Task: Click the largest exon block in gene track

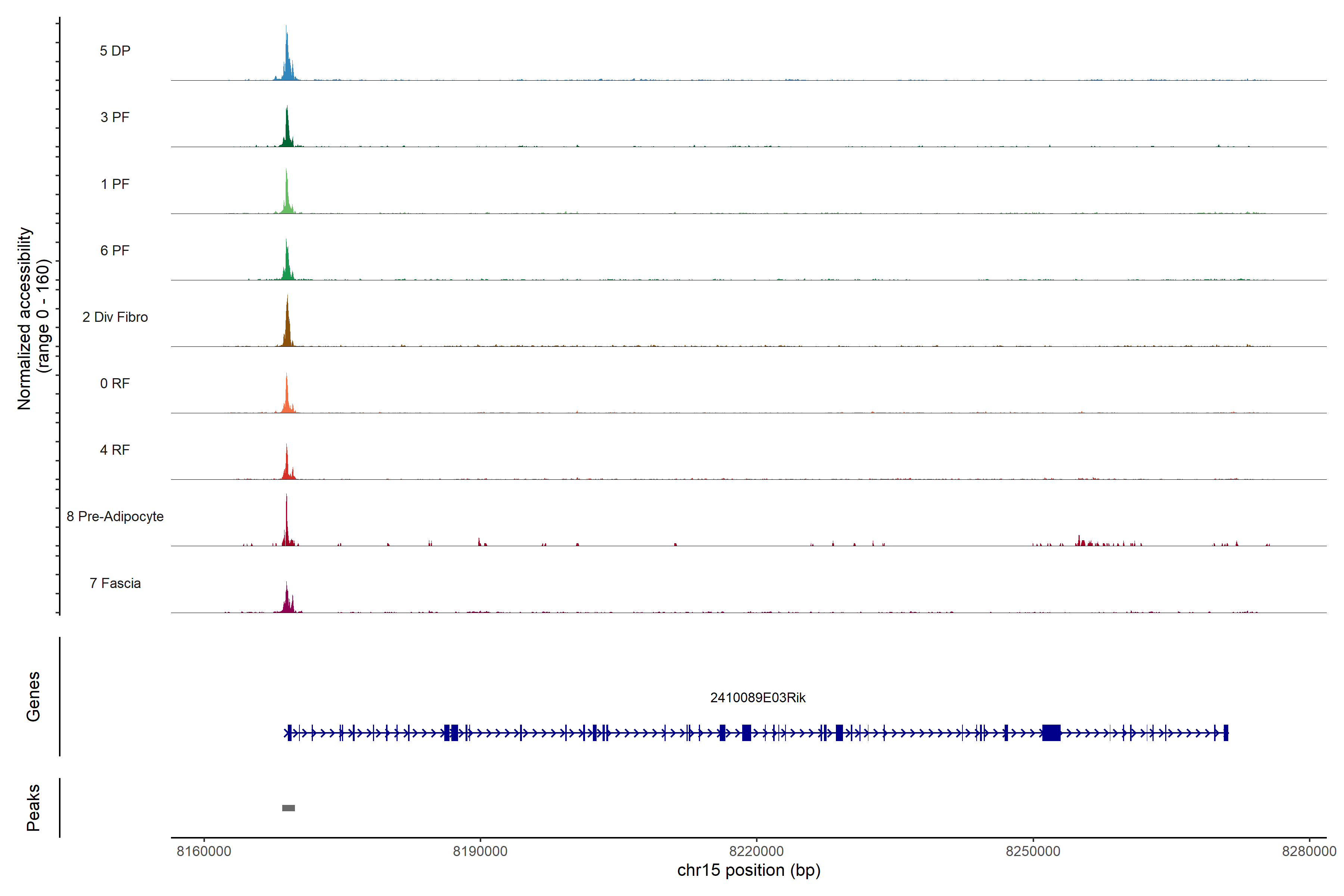Action: point(1051,732)
